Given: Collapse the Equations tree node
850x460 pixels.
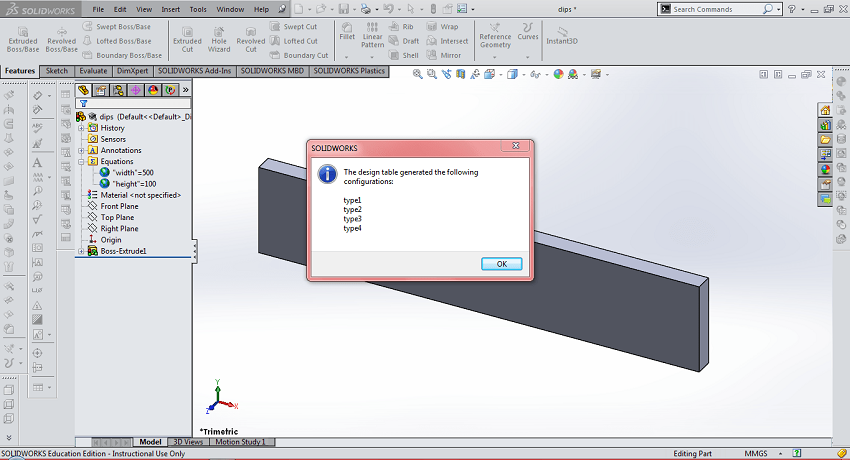Looking at the screenshot, I should pos(81,161).
